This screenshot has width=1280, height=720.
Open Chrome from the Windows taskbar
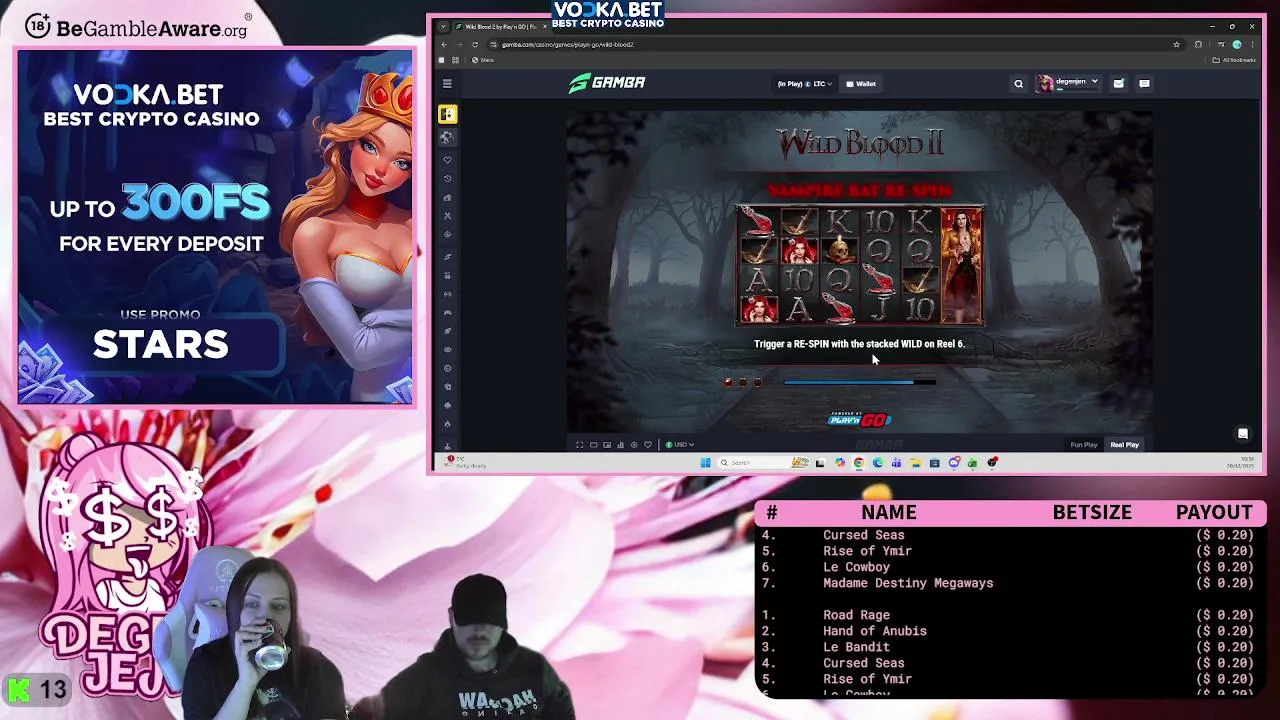[x=859, y=463]
